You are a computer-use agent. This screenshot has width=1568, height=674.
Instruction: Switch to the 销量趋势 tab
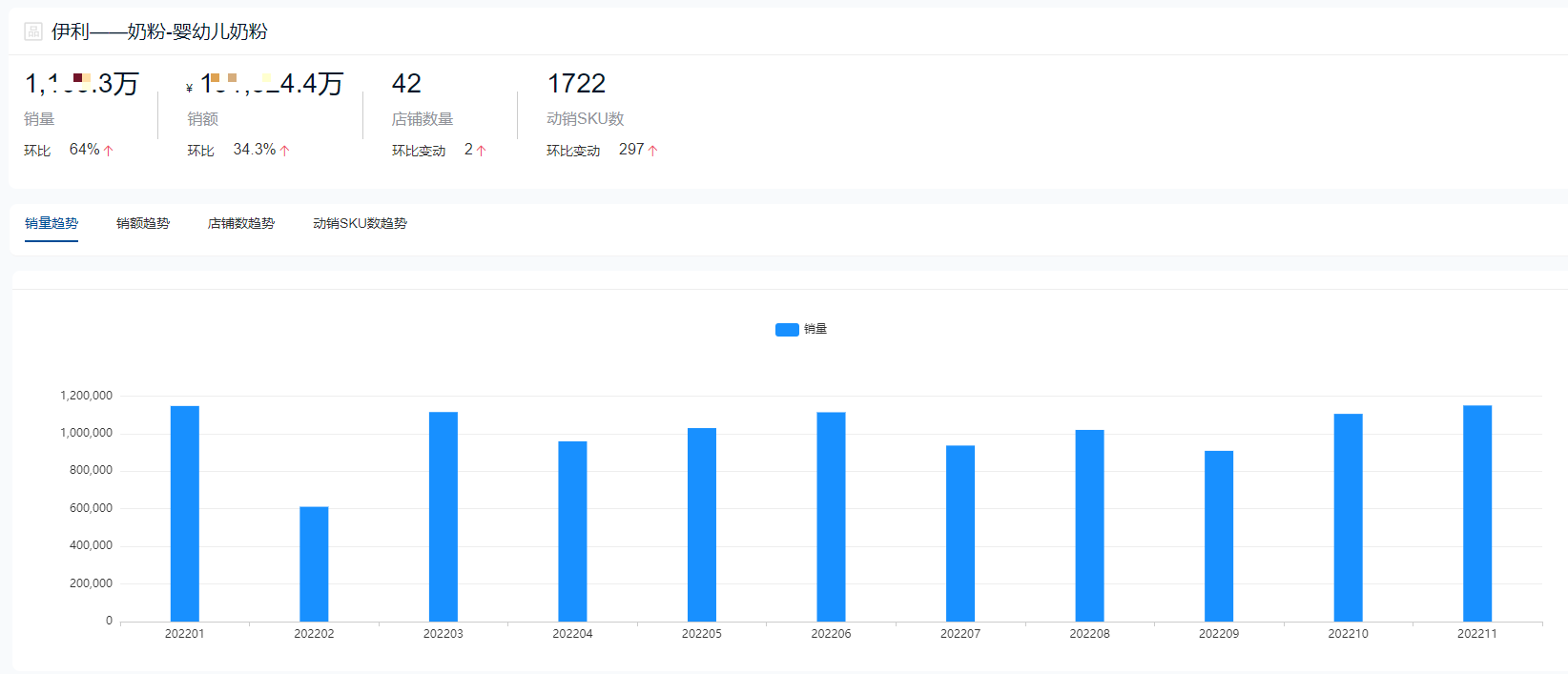tap(52, 223)
